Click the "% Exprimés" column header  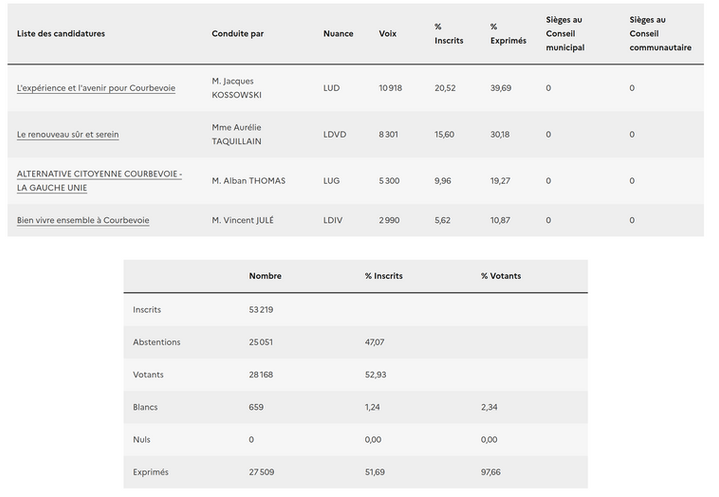[x=508, y=34]
